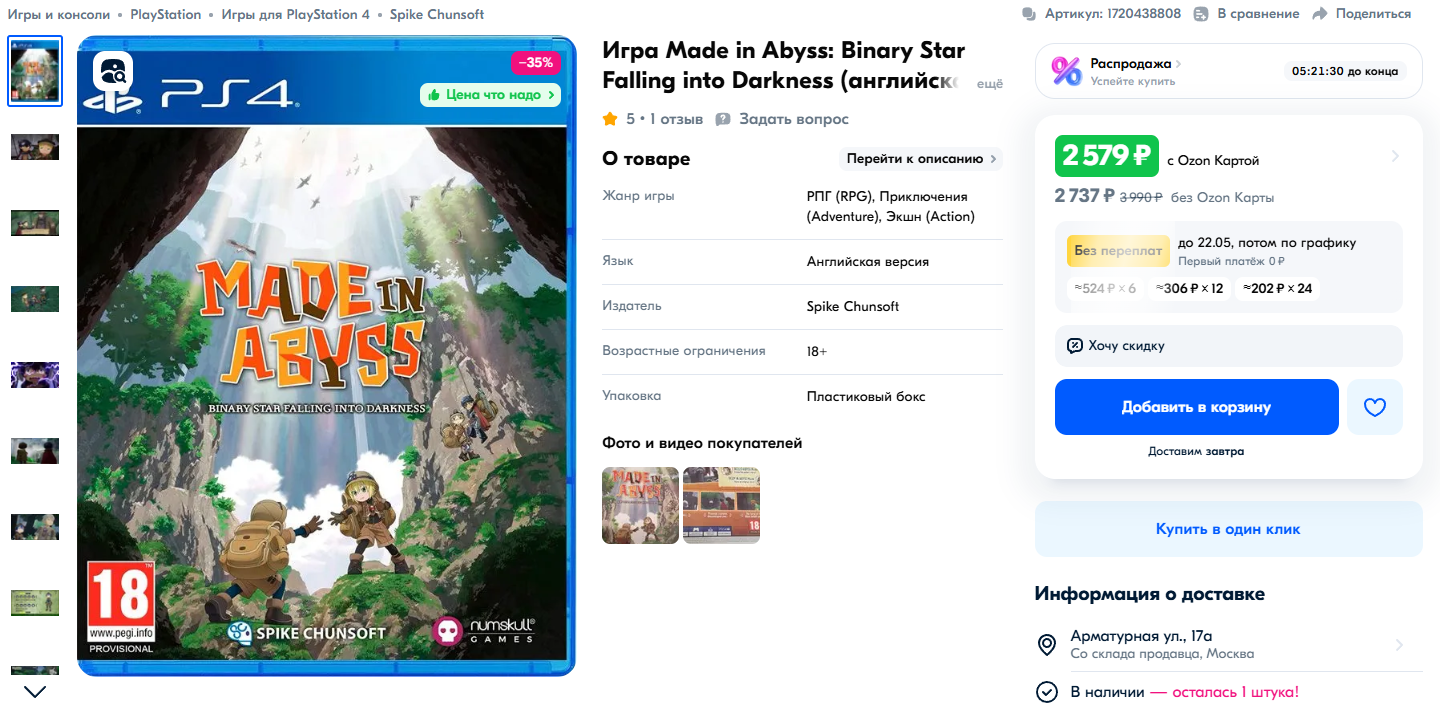Screen dimensions: 1440x710
Task: Click the Добавить в корзину button
Action: pyautogui.click(x=1196, y=407)
